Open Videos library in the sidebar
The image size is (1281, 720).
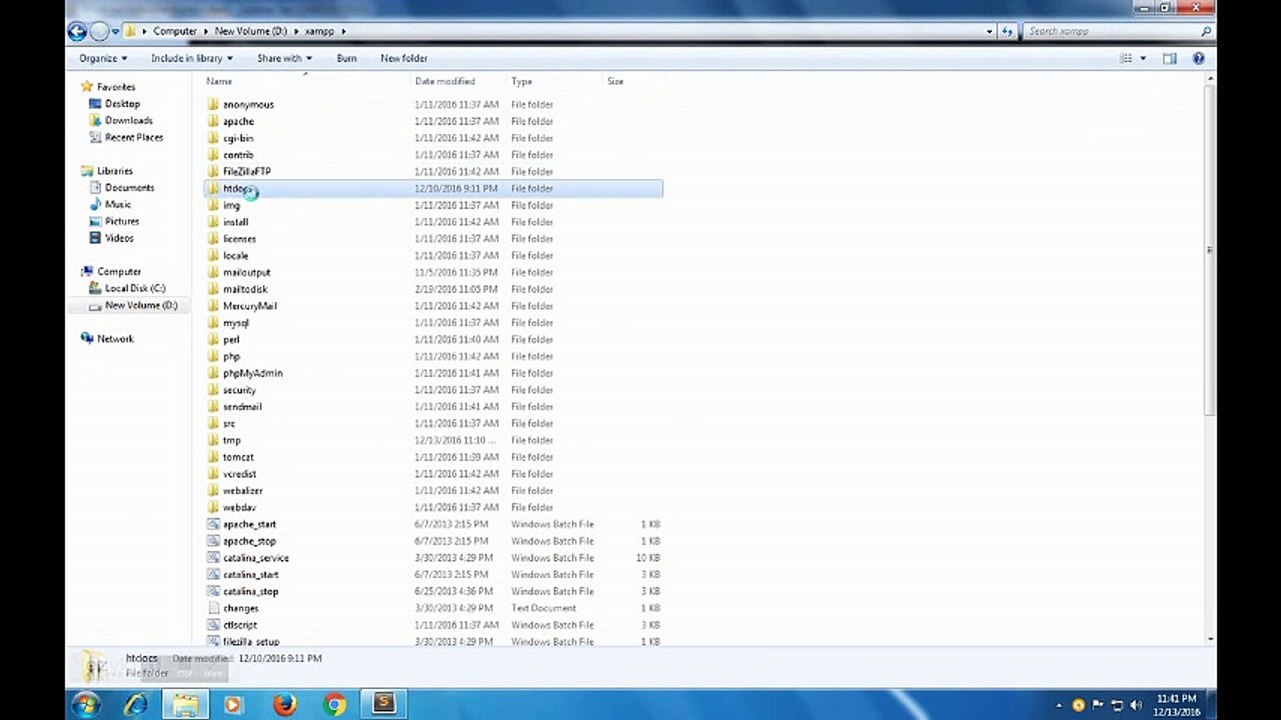119,238
